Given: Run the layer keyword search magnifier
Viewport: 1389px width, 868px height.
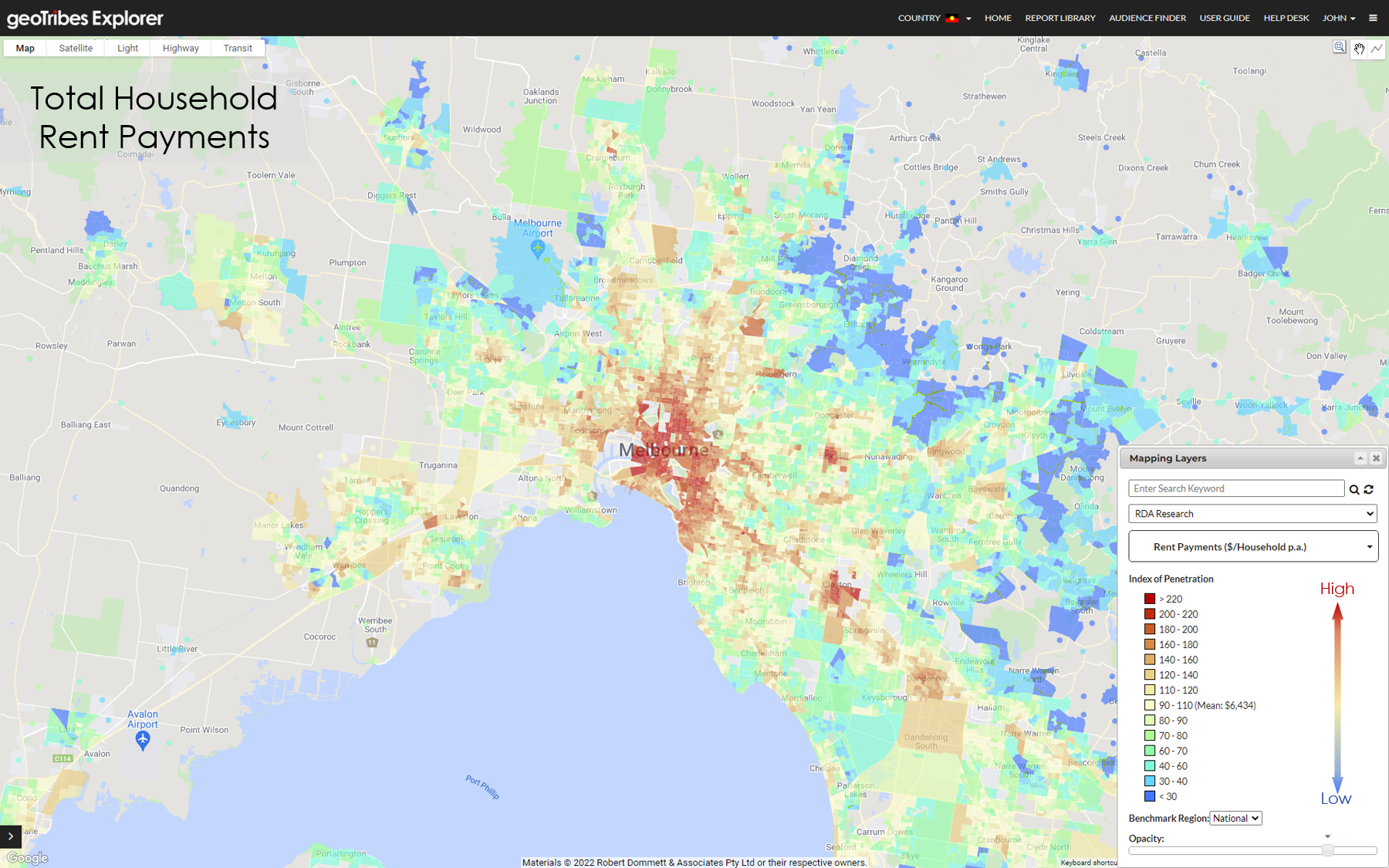Looking at the screenshot, I should 1354,489.
